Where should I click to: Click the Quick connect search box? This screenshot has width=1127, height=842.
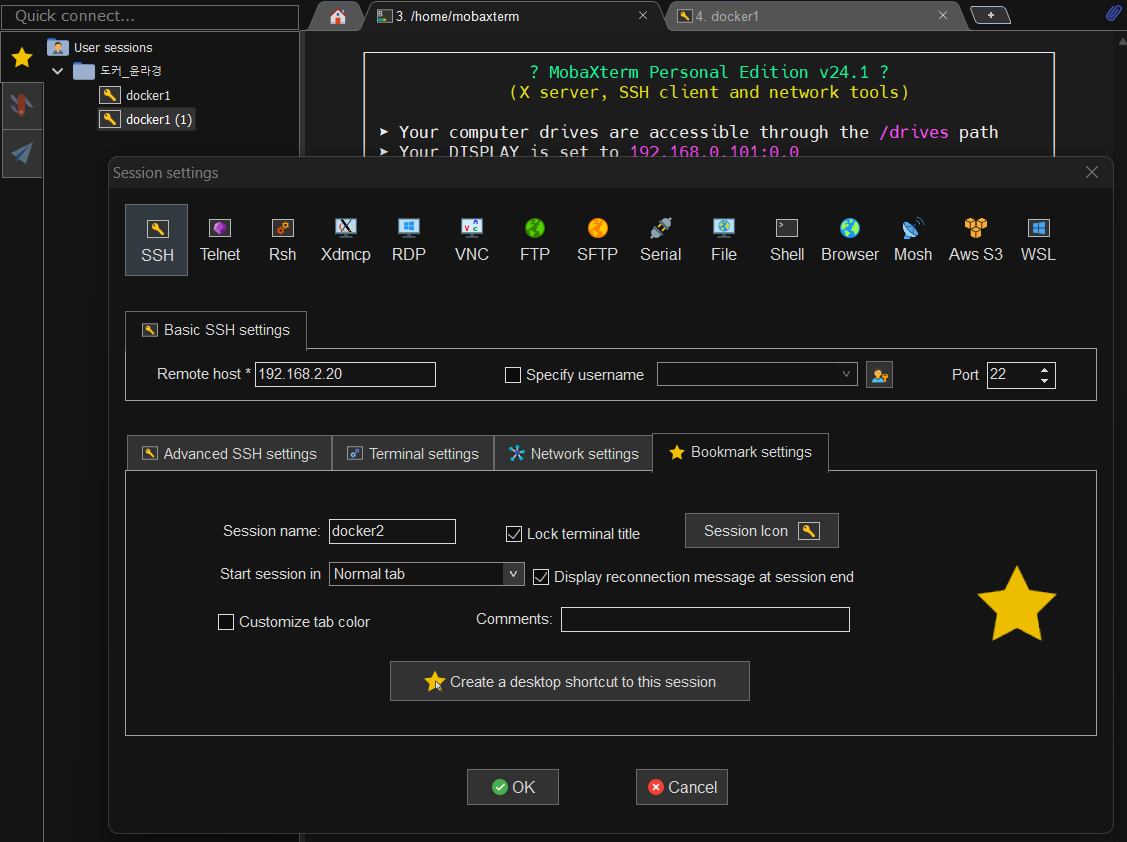(150, 17)
